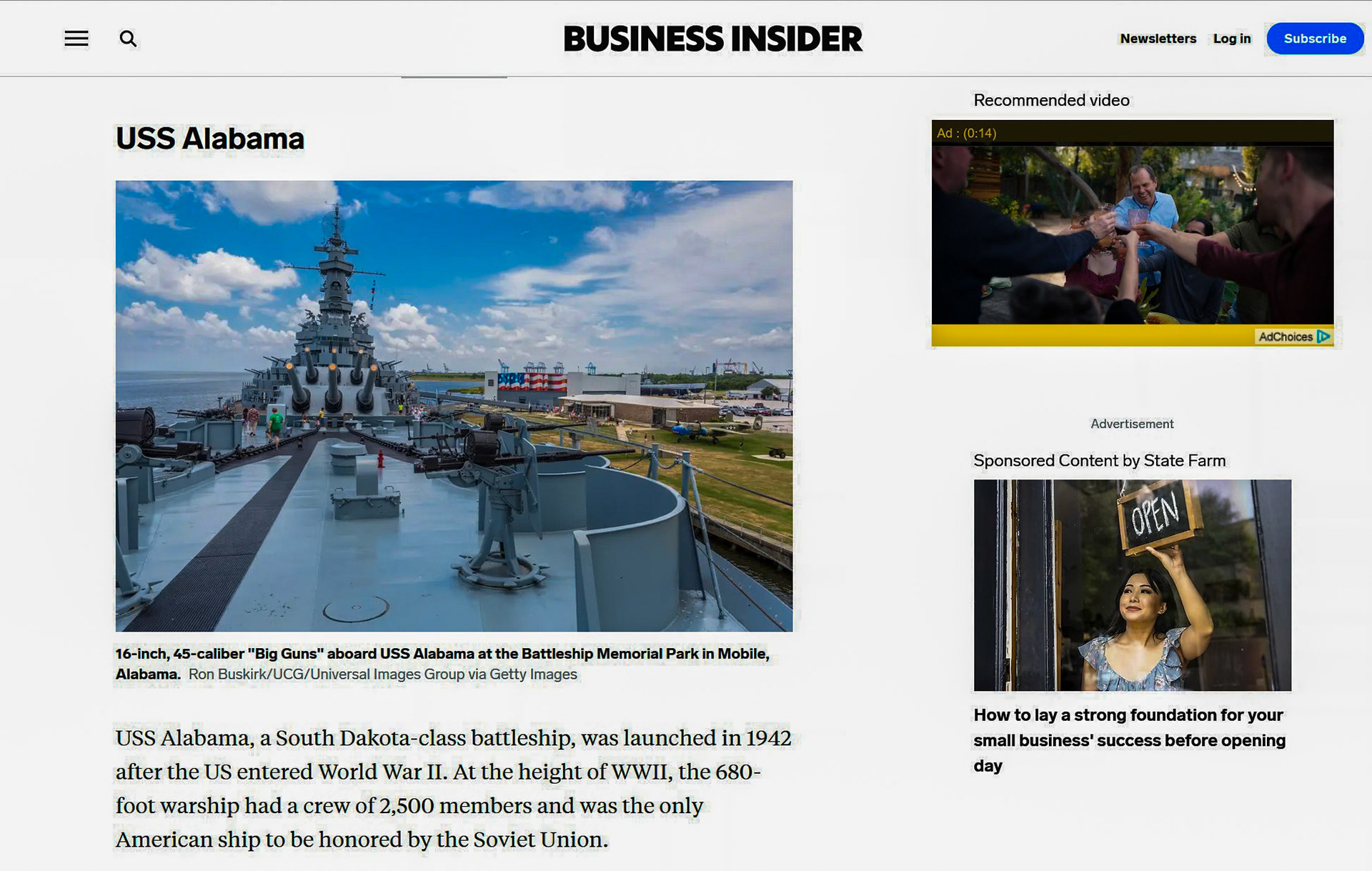Click the Getty Images photo credit
1372x871 pixels.
pos(382,675)
